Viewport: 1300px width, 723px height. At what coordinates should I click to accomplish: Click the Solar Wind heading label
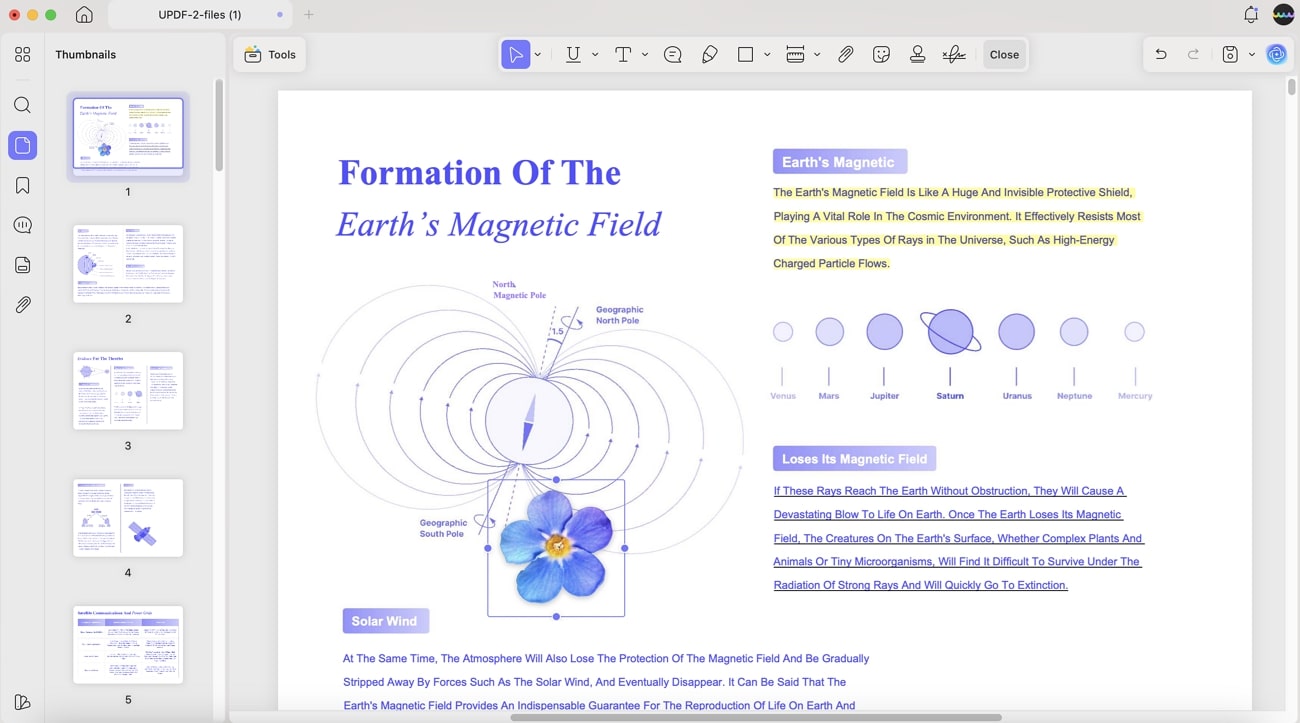[x=385, y=621]
